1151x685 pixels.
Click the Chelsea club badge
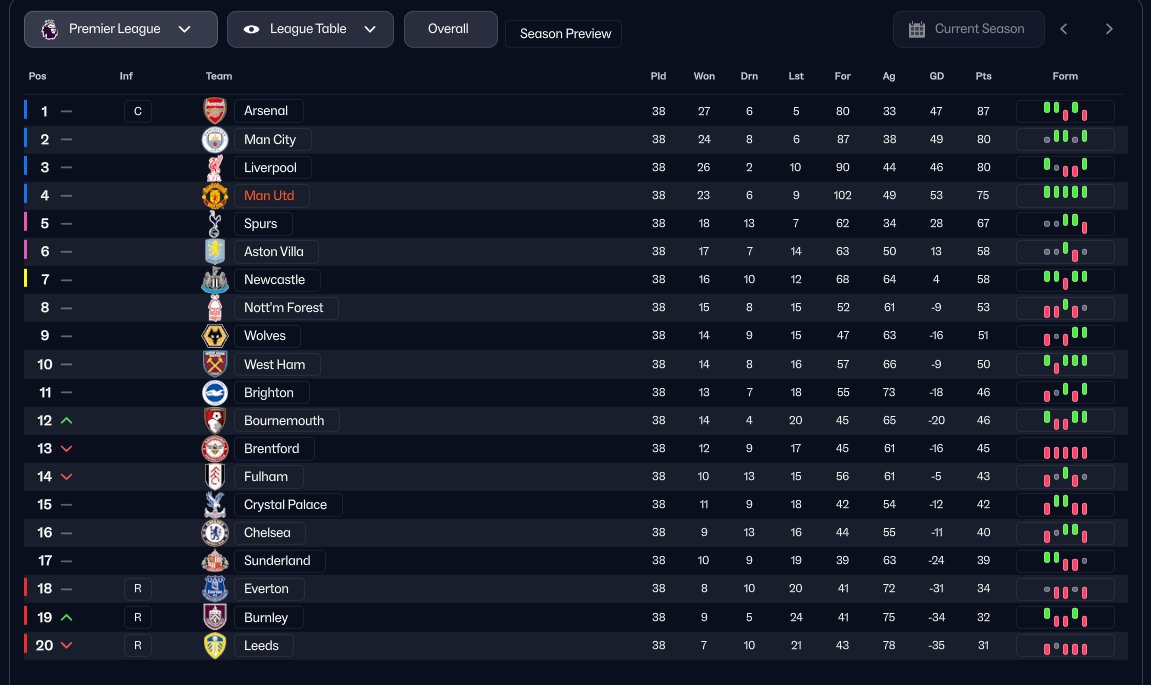[215, 532]
